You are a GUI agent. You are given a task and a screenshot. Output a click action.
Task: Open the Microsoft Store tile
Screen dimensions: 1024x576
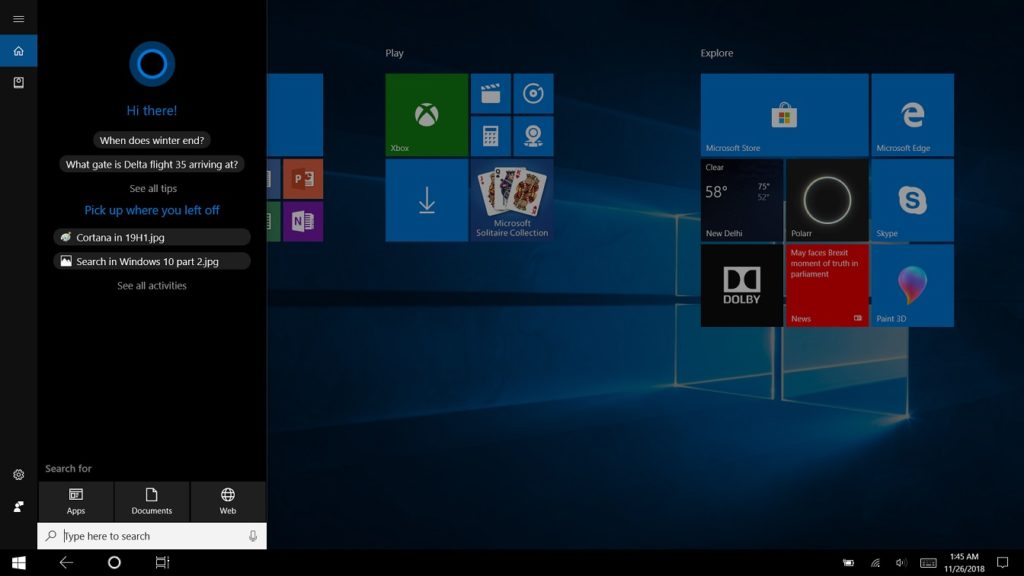(x=784, y=112)
